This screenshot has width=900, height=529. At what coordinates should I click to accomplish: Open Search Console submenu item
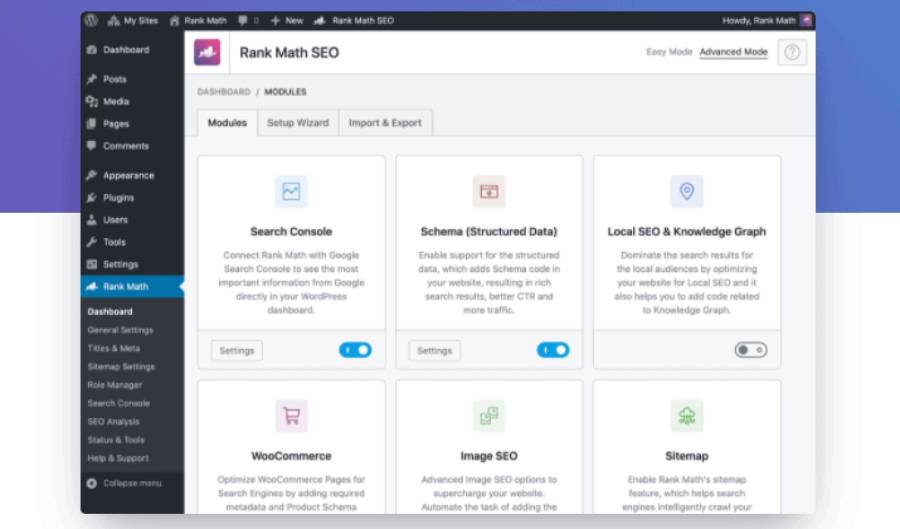118,403
